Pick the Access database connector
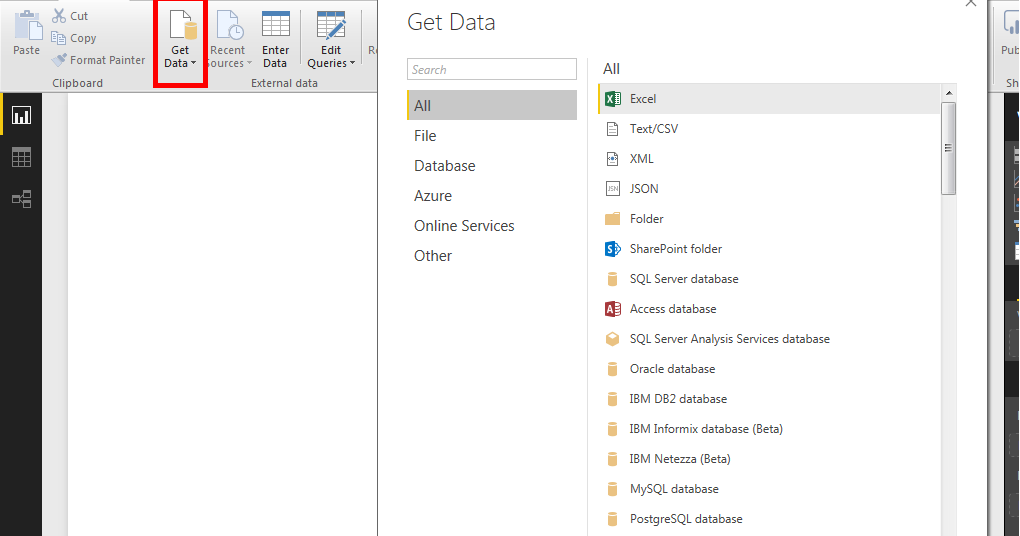This screenshot has width=1020, height=536. [672, 309]
